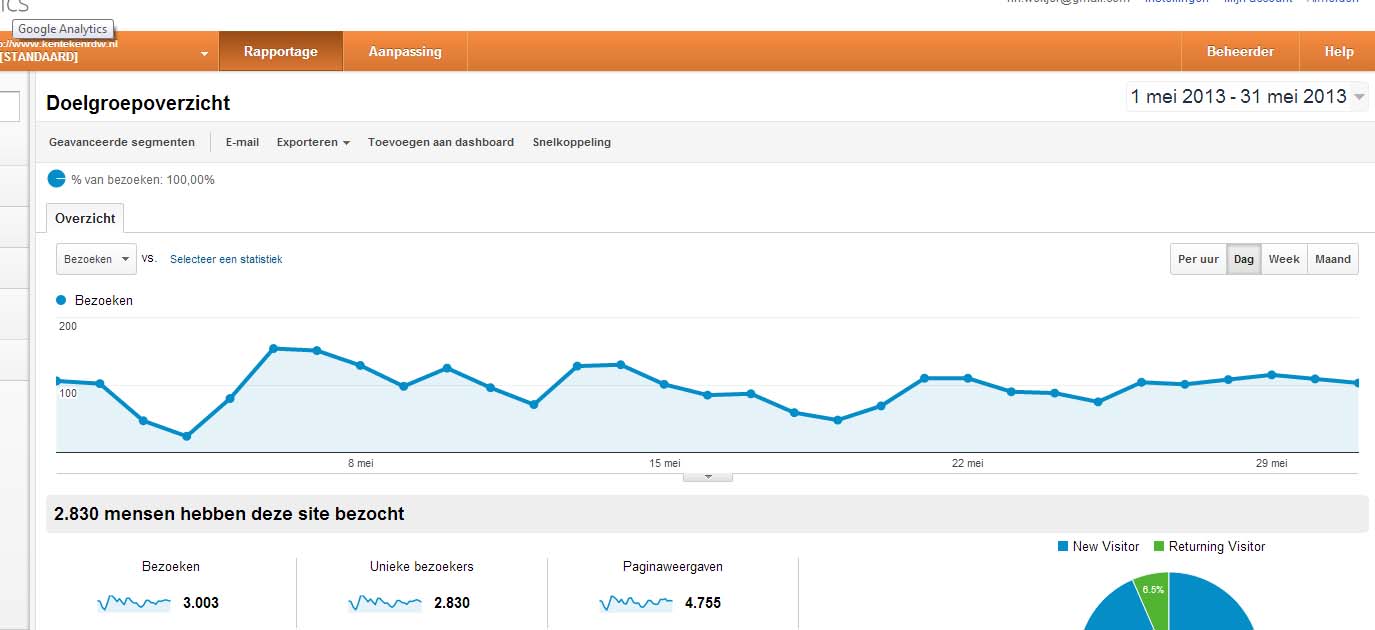Go to the Beheerder section
The width and height of the screenshot is (1375, 630).
(1240, 52)
